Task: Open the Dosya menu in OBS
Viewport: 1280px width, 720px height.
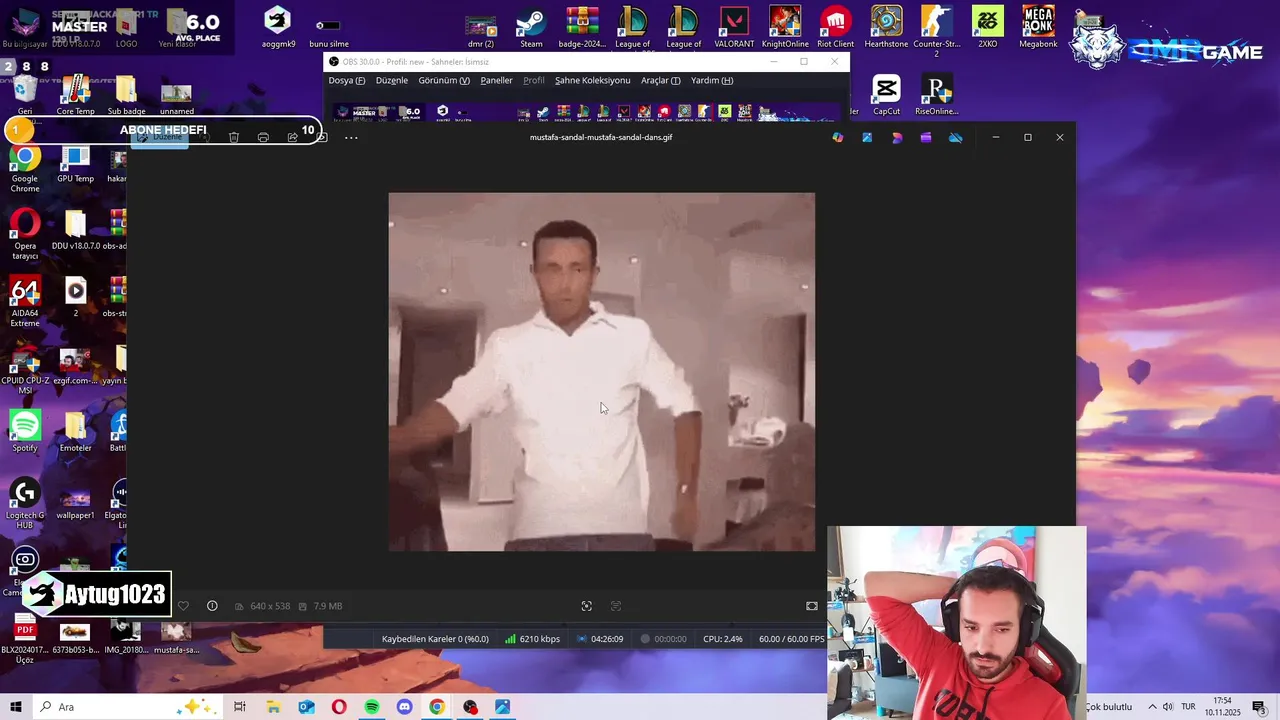Action: coord(347,80)
